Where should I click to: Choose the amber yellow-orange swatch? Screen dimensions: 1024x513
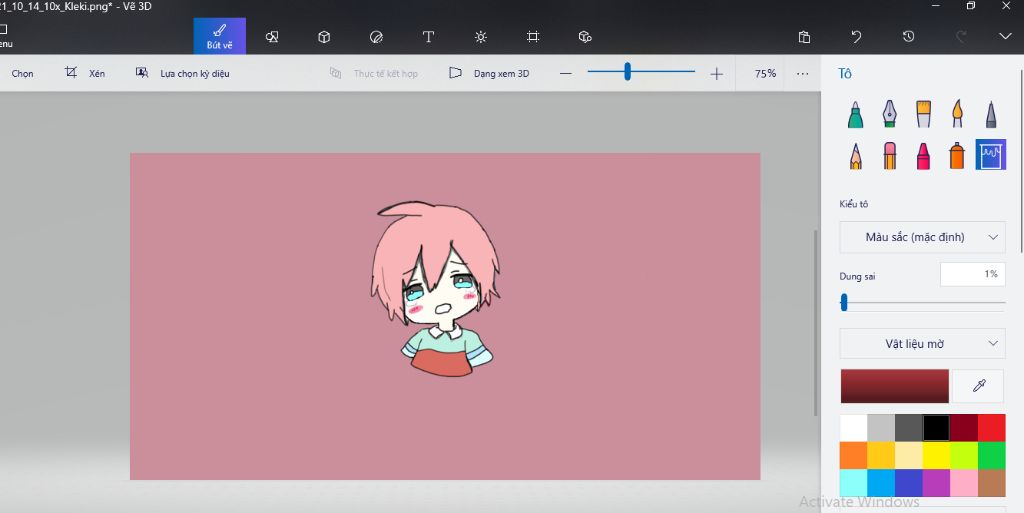point(881,456)
